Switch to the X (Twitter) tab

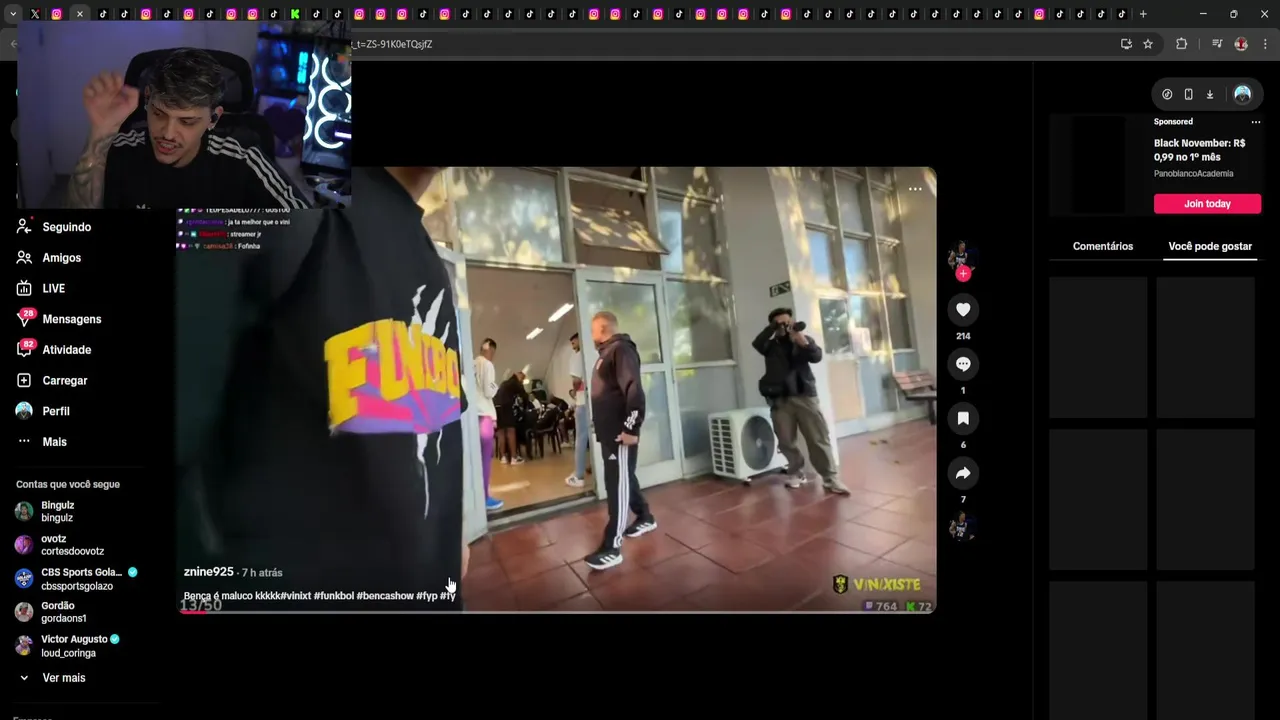(x=35, y=14)
